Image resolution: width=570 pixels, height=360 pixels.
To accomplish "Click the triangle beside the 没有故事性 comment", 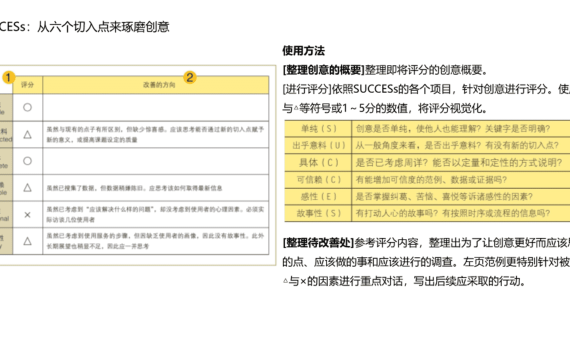I will click(27, 241).
